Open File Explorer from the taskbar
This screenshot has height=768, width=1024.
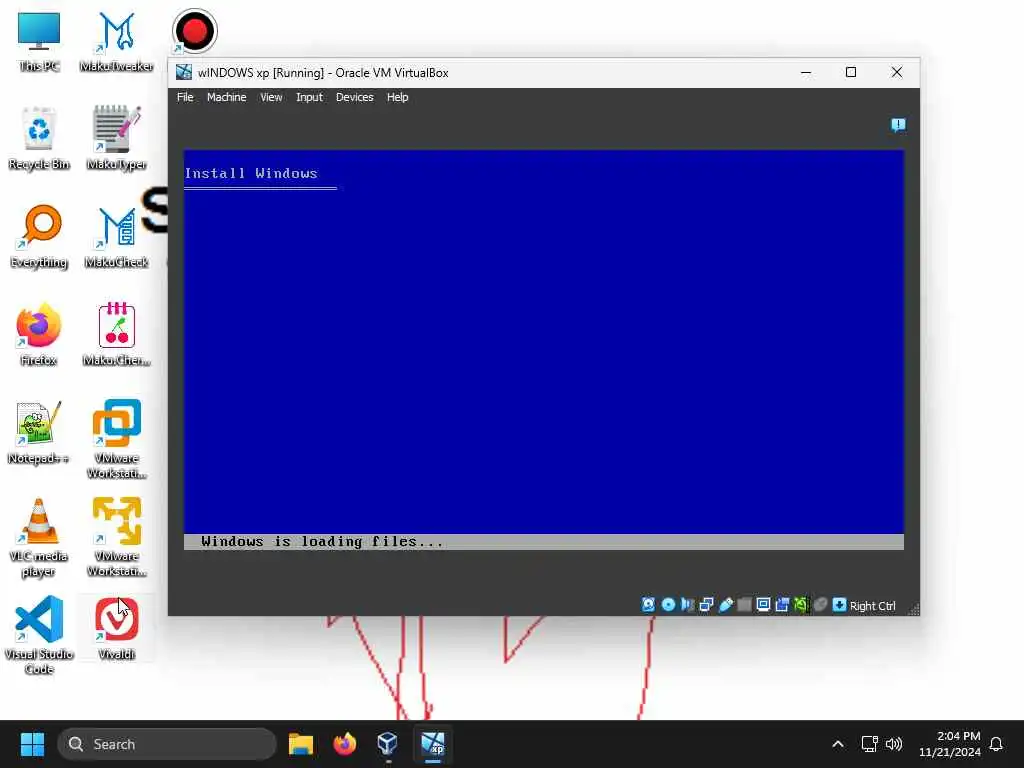(x=301, y=744)
